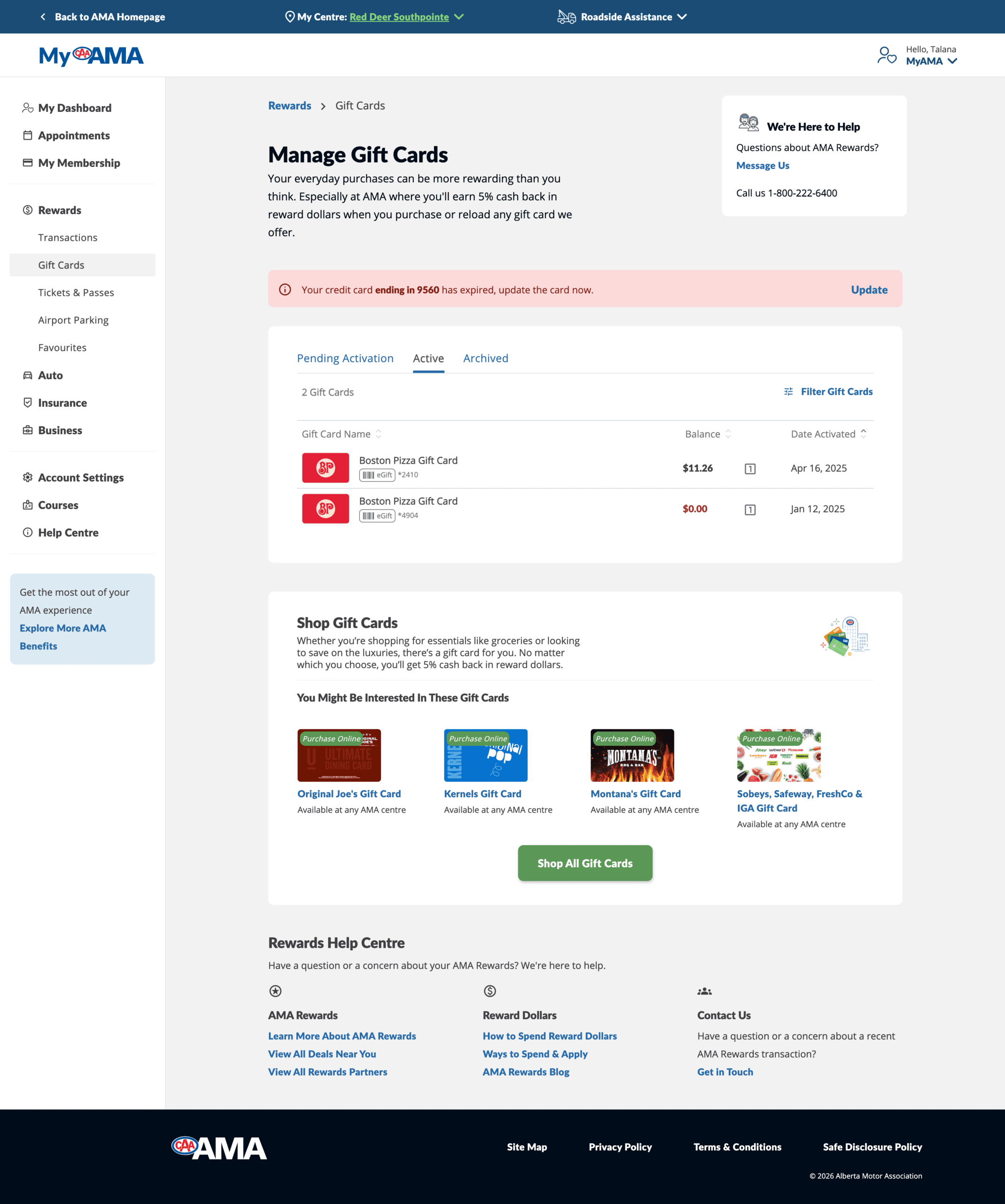Click the user profile heart icon
The image size is (1005, 1204).
coord(887,55)
